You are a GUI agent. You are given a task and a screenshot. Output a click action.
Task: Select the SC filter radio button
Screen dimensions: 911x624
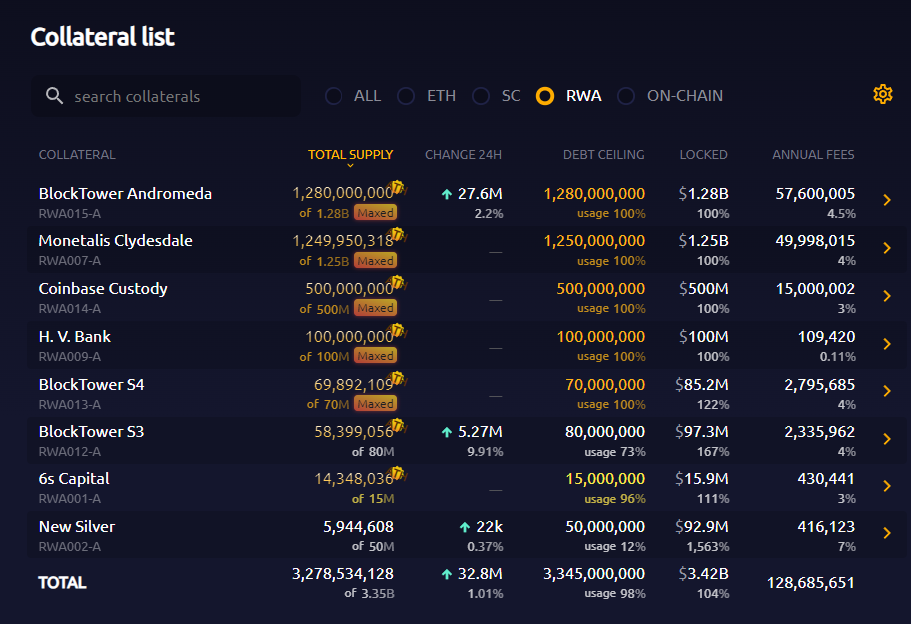(481, 96)
